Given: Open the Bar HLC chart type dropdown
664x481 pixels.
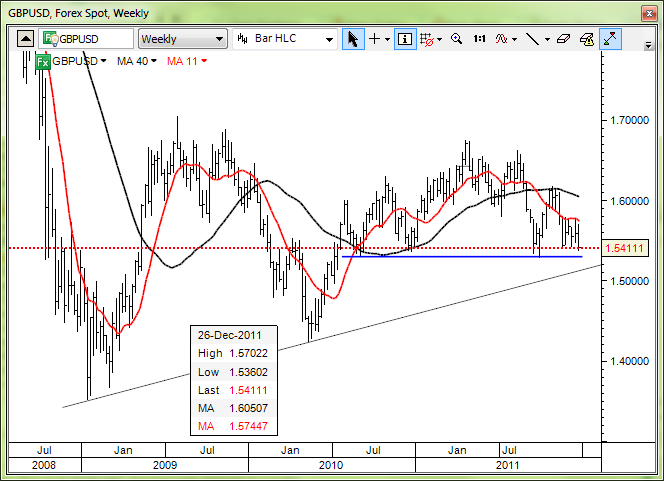Looking at the screenshot, I should click(x=285, y=39).
